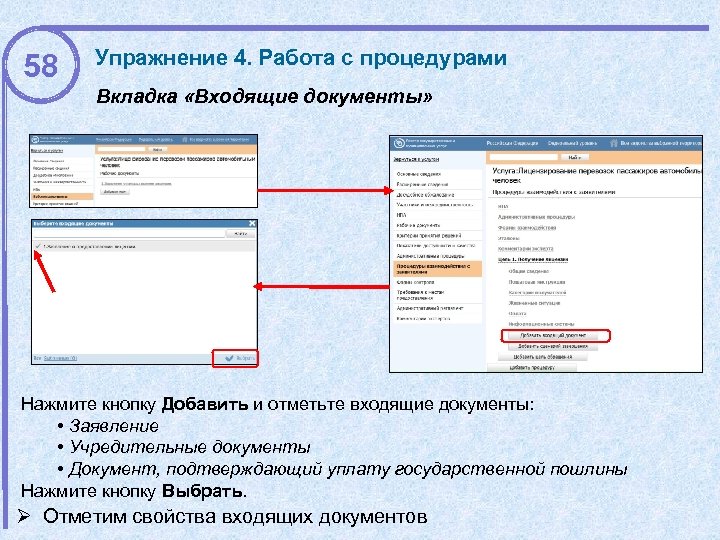Open Информационные системы under Цель 1
This screenshot has height=540, width=720.
[x=541, y=324]
